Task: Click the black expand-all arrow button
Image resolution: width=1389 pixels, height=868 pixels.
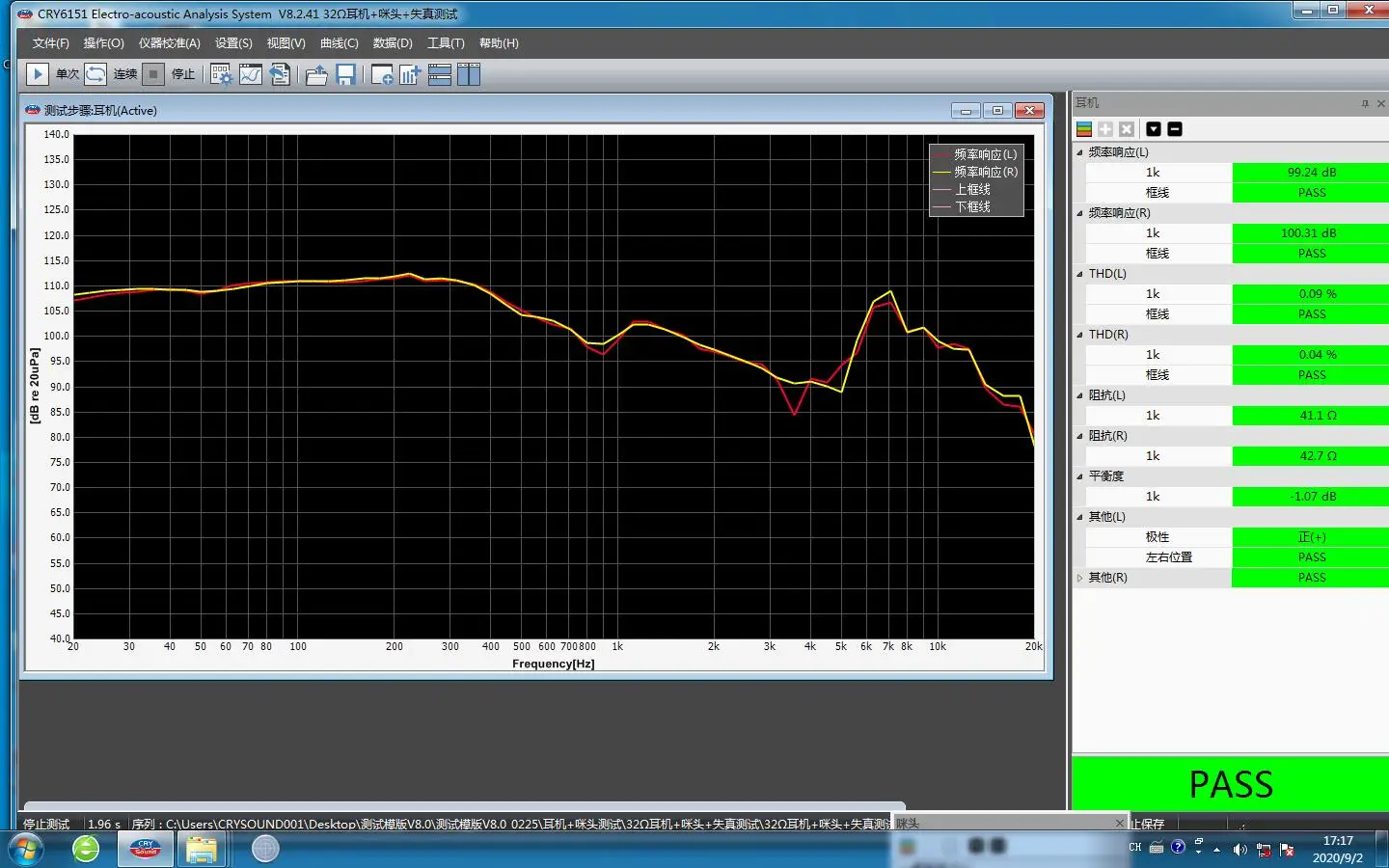Action: pyautogui.click(x=1154, y=129)
